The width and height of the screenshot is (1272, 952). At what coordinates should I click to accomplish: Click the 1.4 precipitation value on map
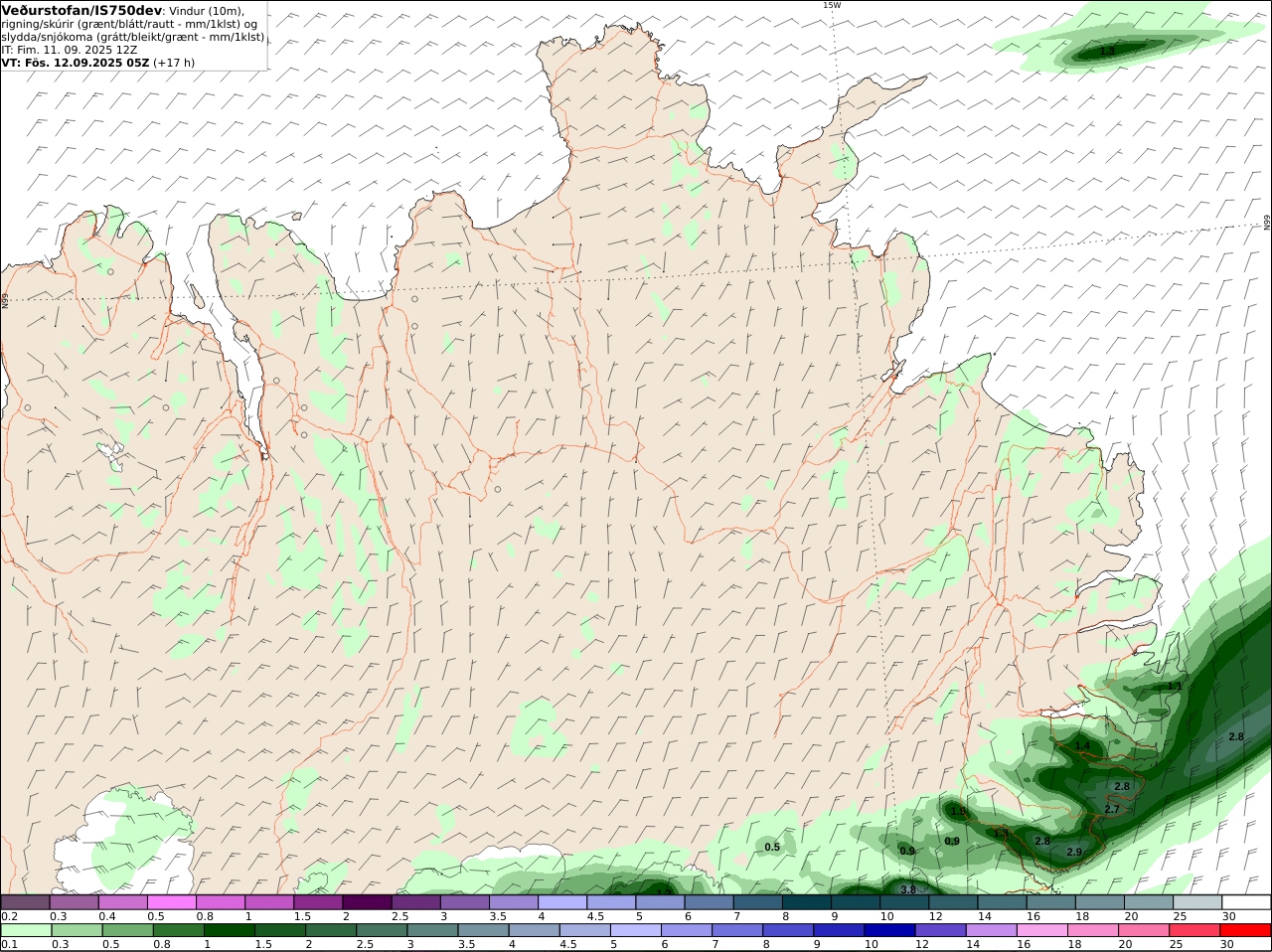click(1082, 746)
